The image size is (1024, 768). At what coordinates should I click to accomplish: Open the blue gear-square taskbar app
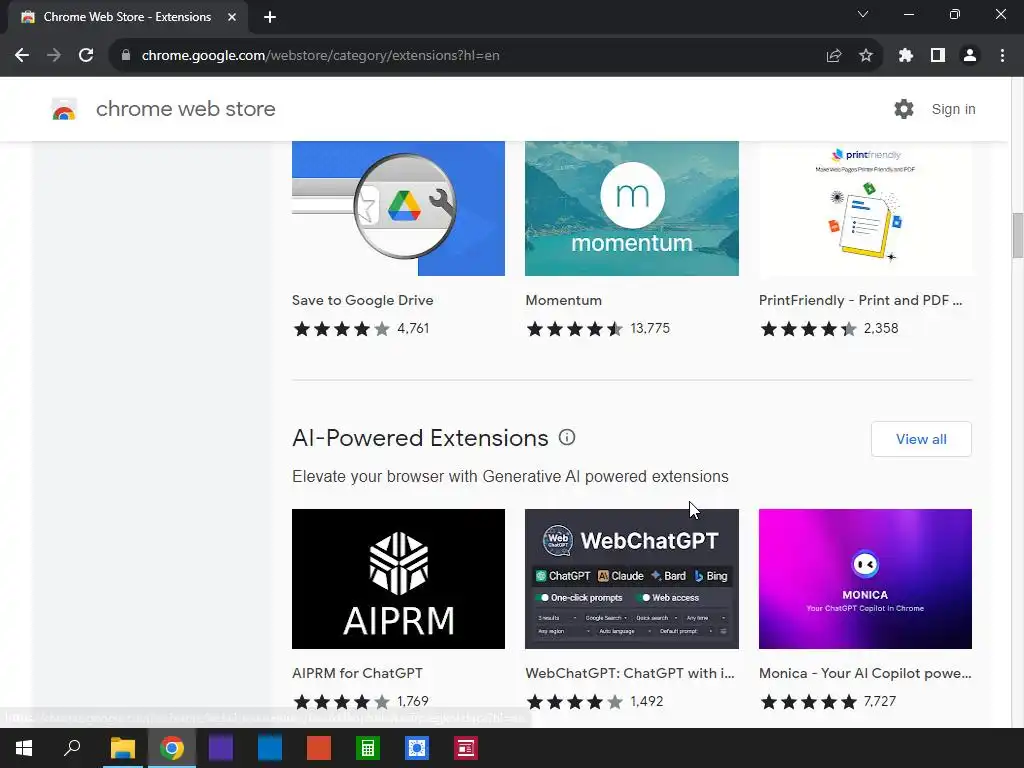pyautogui.click(x=417, y=748)
